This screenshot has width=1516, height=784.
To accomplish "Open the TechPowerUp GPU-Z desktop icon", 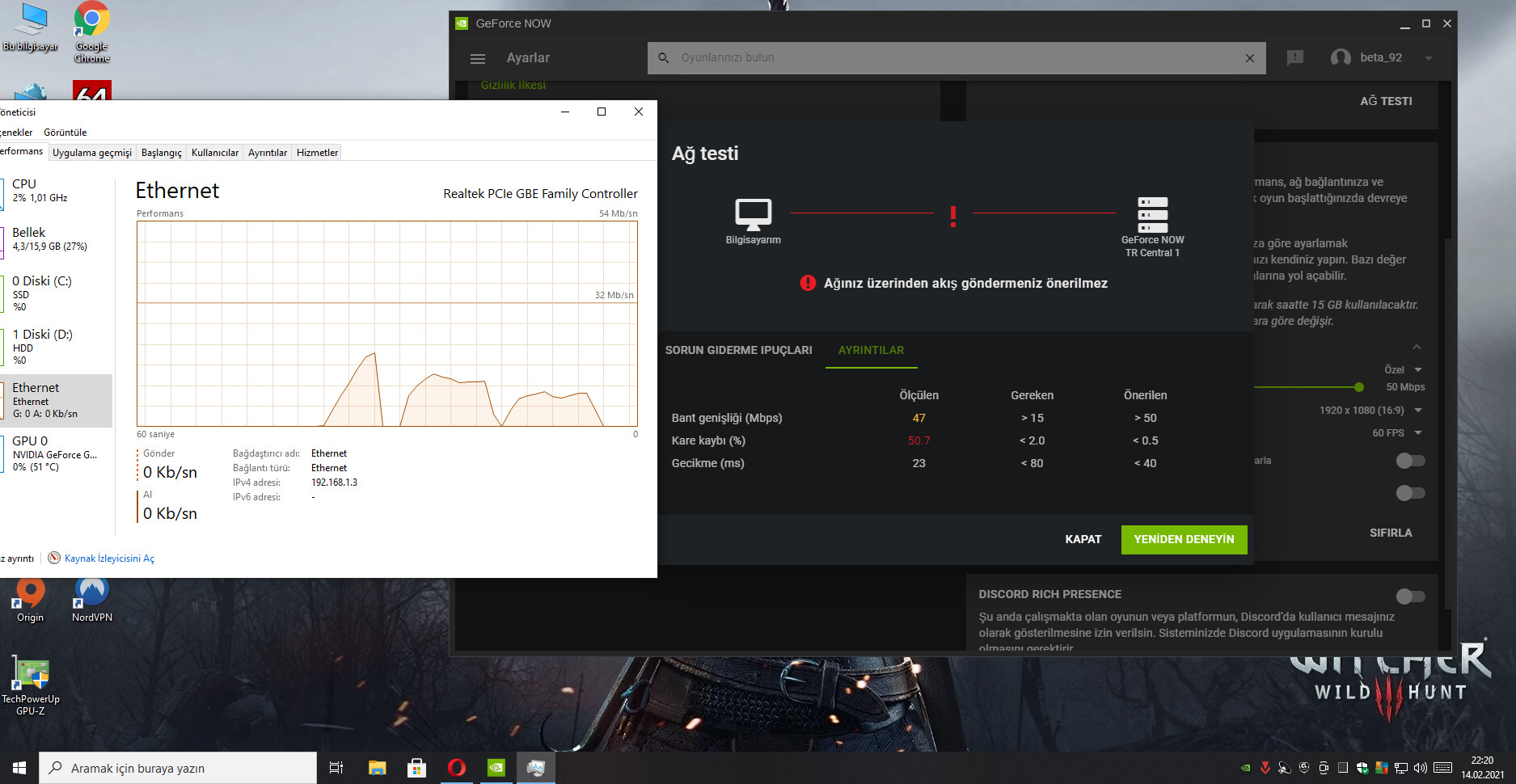I will [31, 687].
